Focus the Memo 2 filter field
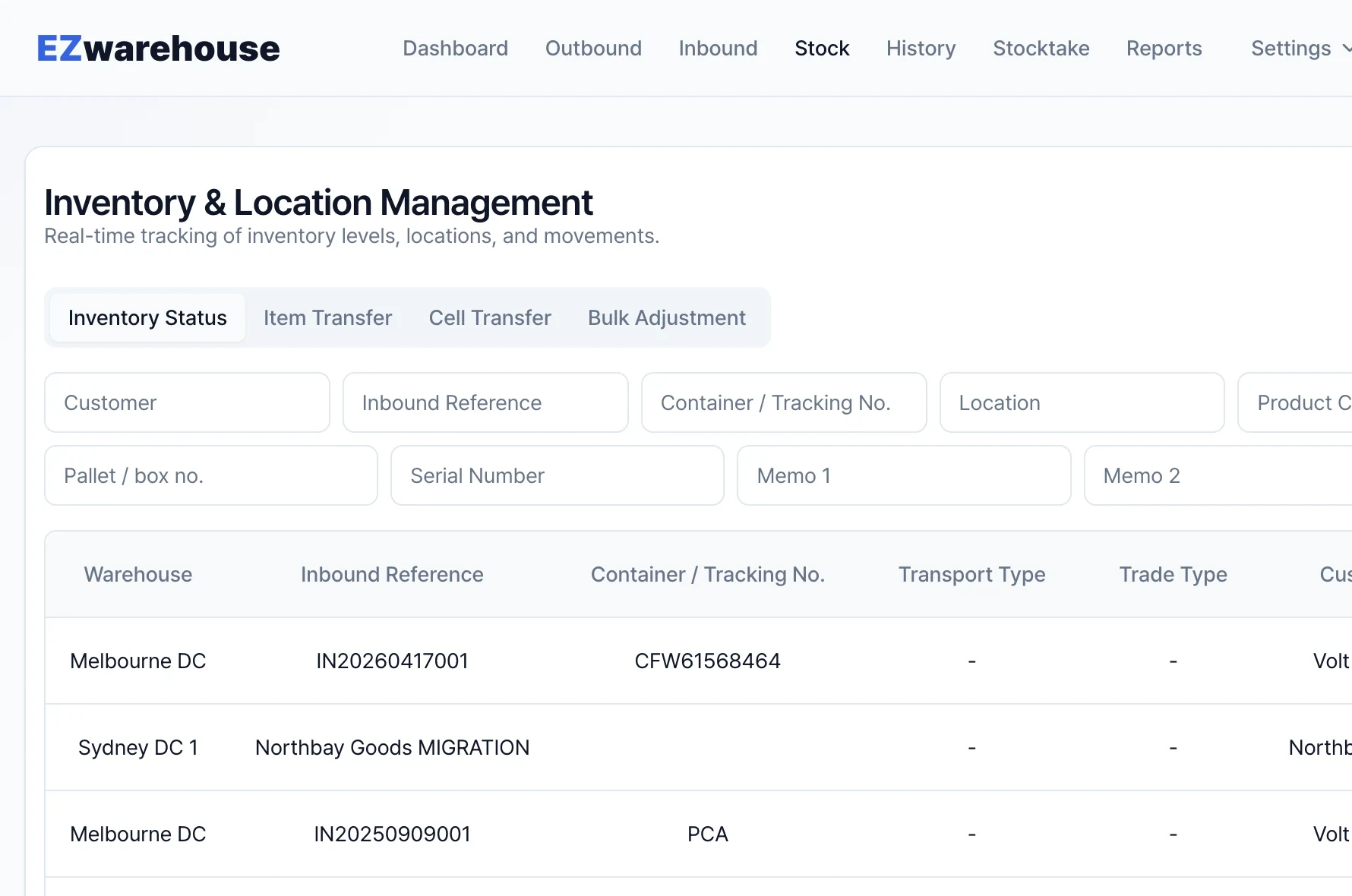 click(1218, 475)
